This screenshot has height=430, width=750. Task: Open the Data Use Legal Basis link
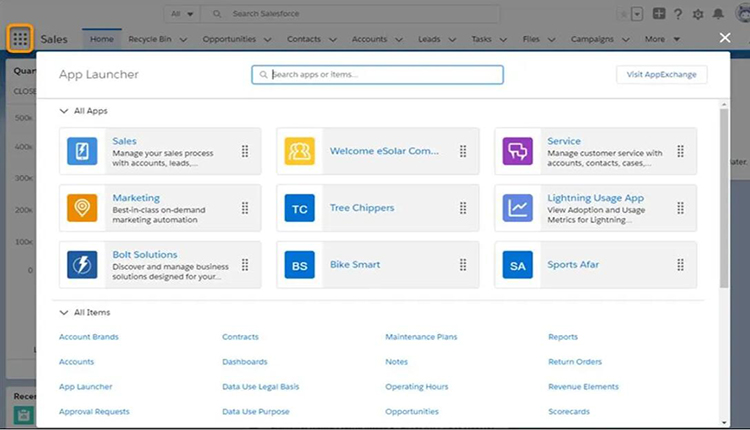260,386
